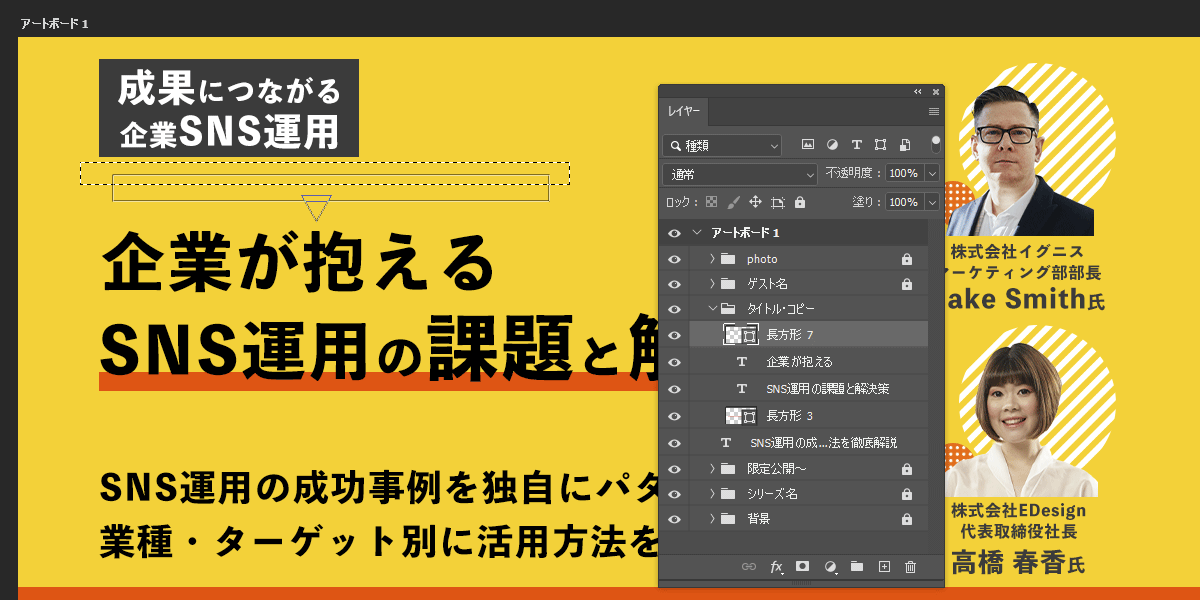Click the アートボード 1 canvas label

tap(54, 22)
